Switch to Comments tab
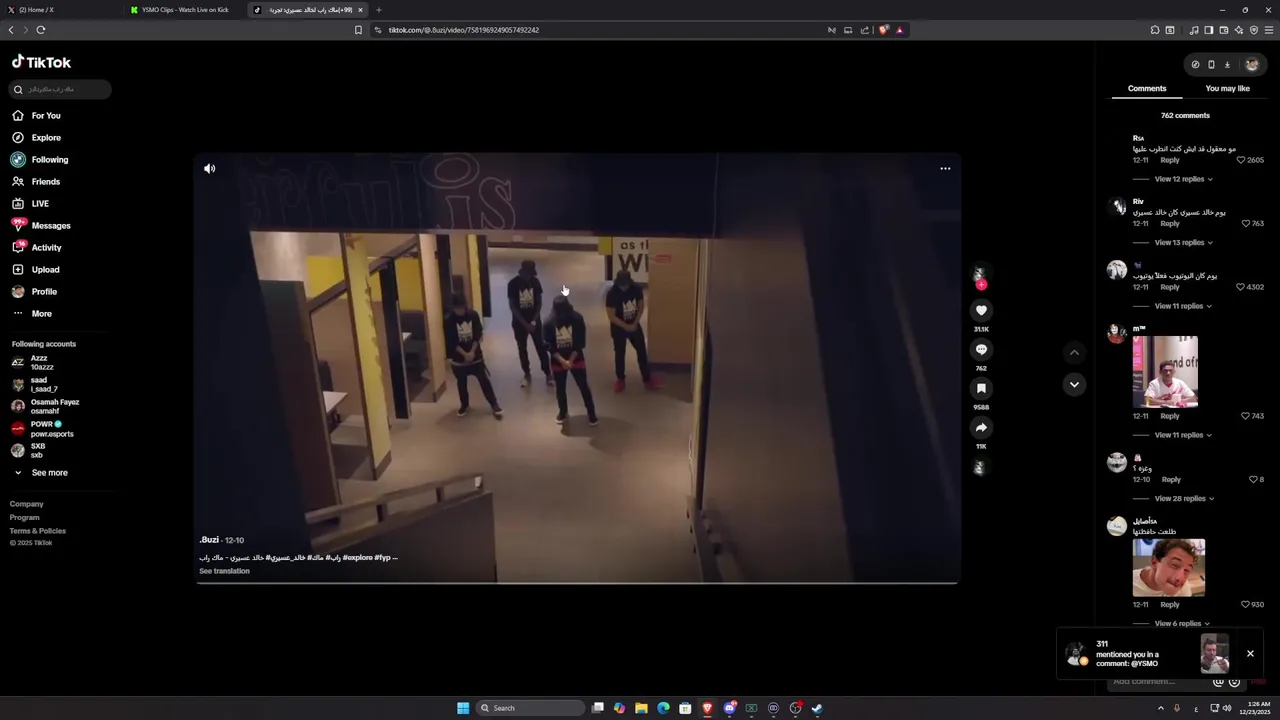1280x720 pixels. pos(1147,89)
